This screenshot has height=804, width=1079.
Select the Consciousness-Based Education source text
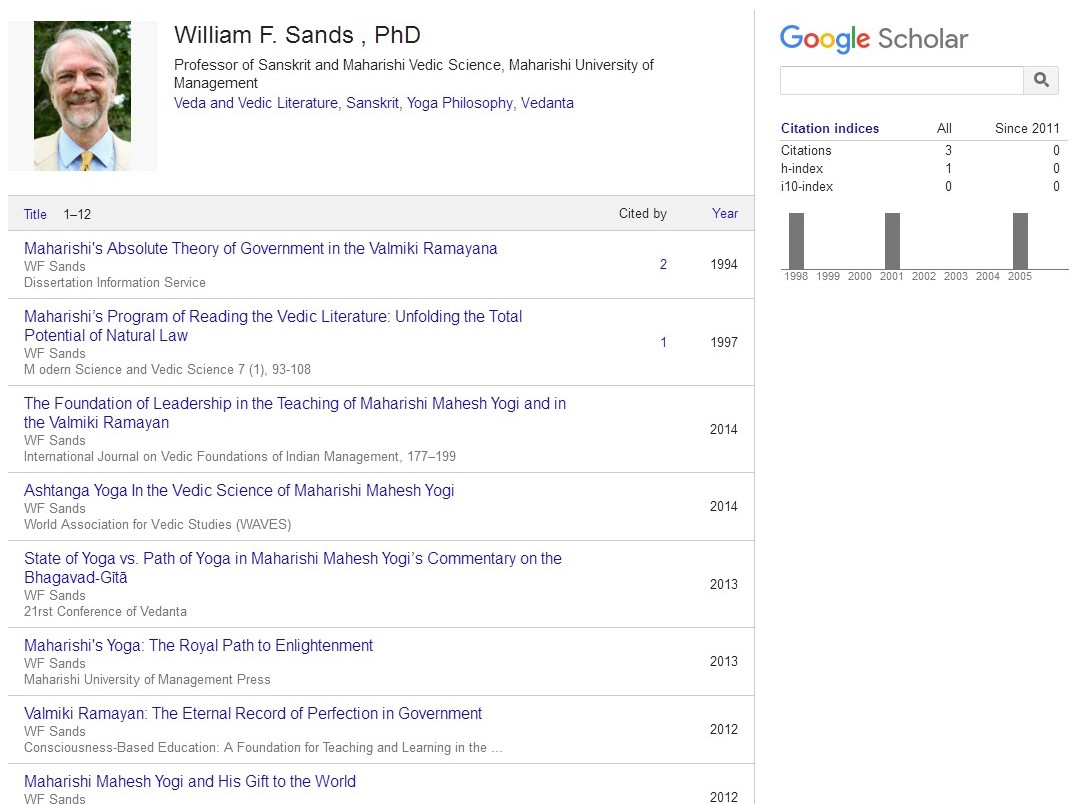click(x=264, y=748)
